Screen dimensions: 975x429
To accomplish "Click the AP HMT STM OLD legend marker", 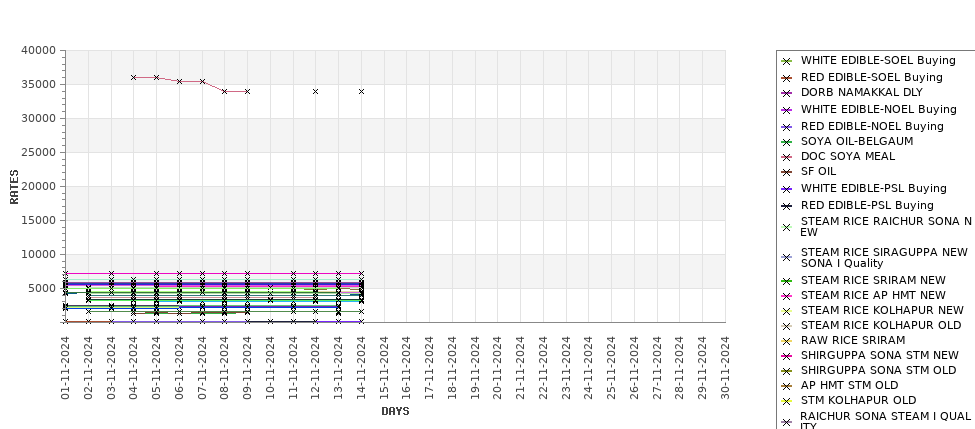I will tap(786, 386).
